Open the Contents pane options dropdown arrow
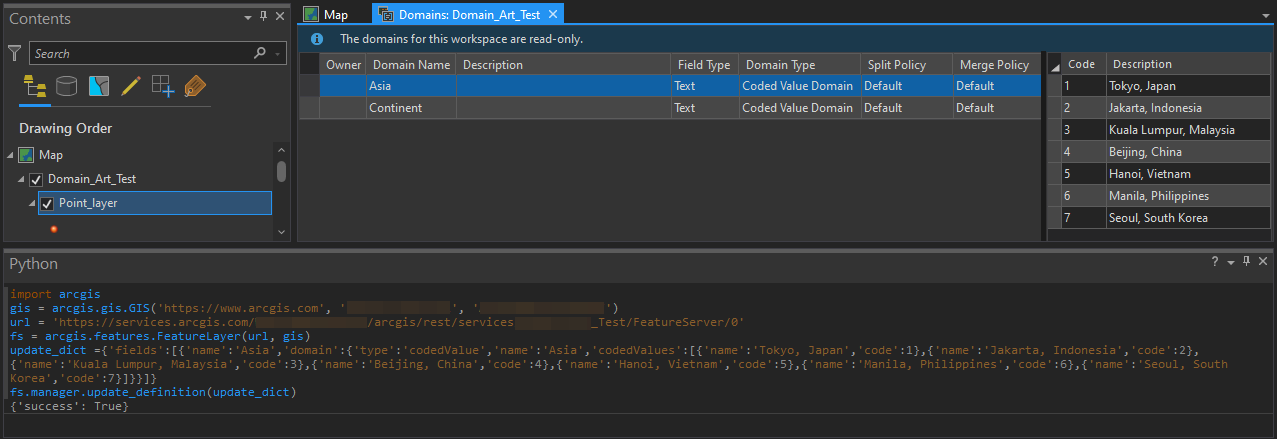The width and height of the screenshot is (1277, 439). [248, 17]
